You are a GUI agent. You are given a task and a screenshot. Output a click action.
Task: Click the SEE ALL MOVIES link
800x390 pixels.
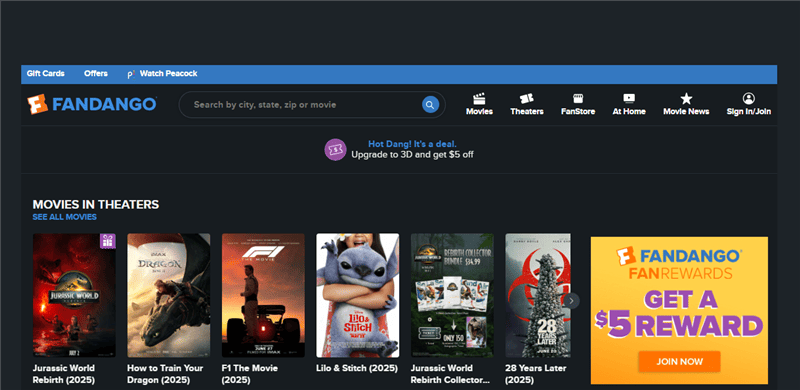(x=64, y=217)
